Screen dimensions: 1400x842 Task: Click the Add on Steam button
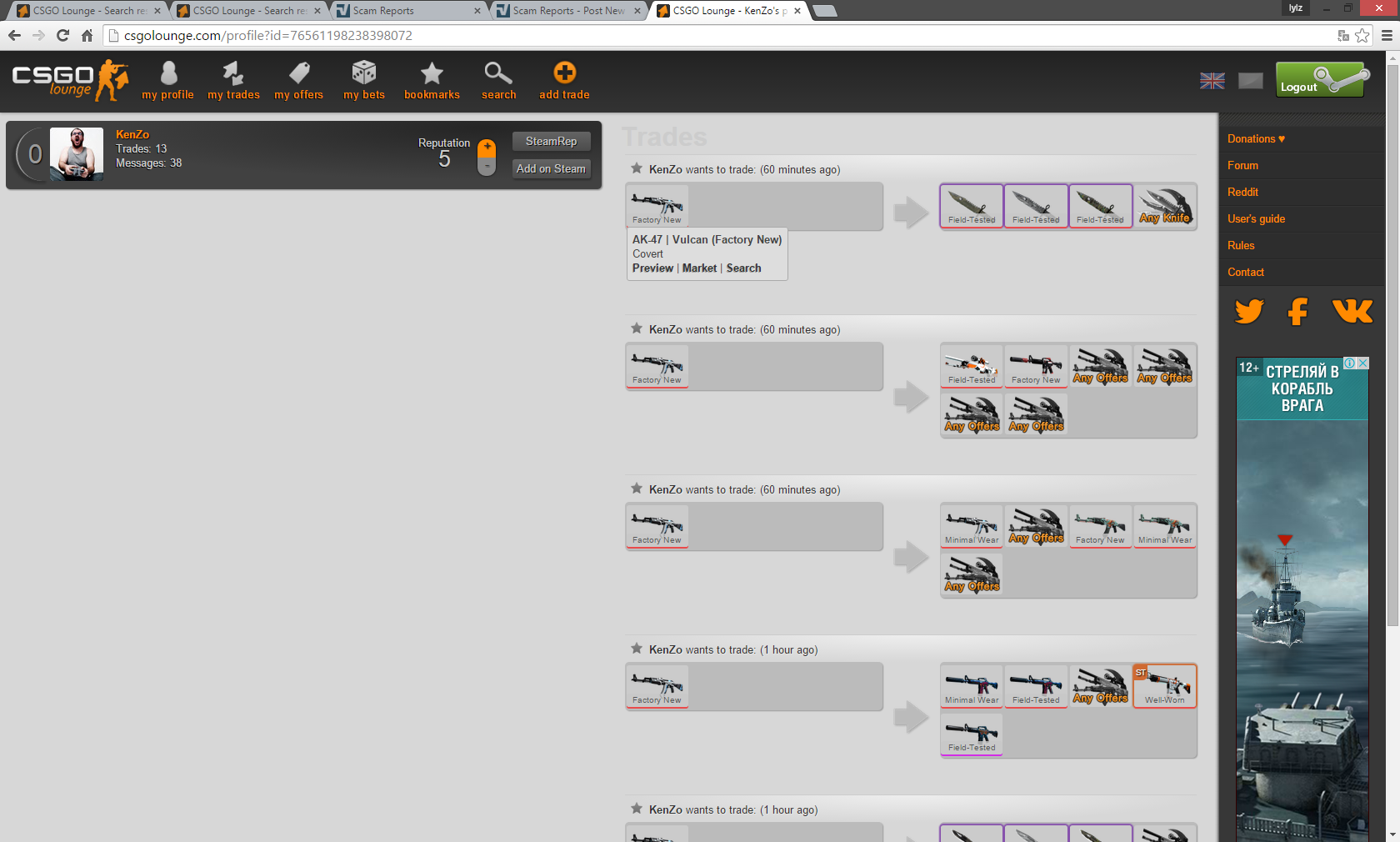coord(551,168)
